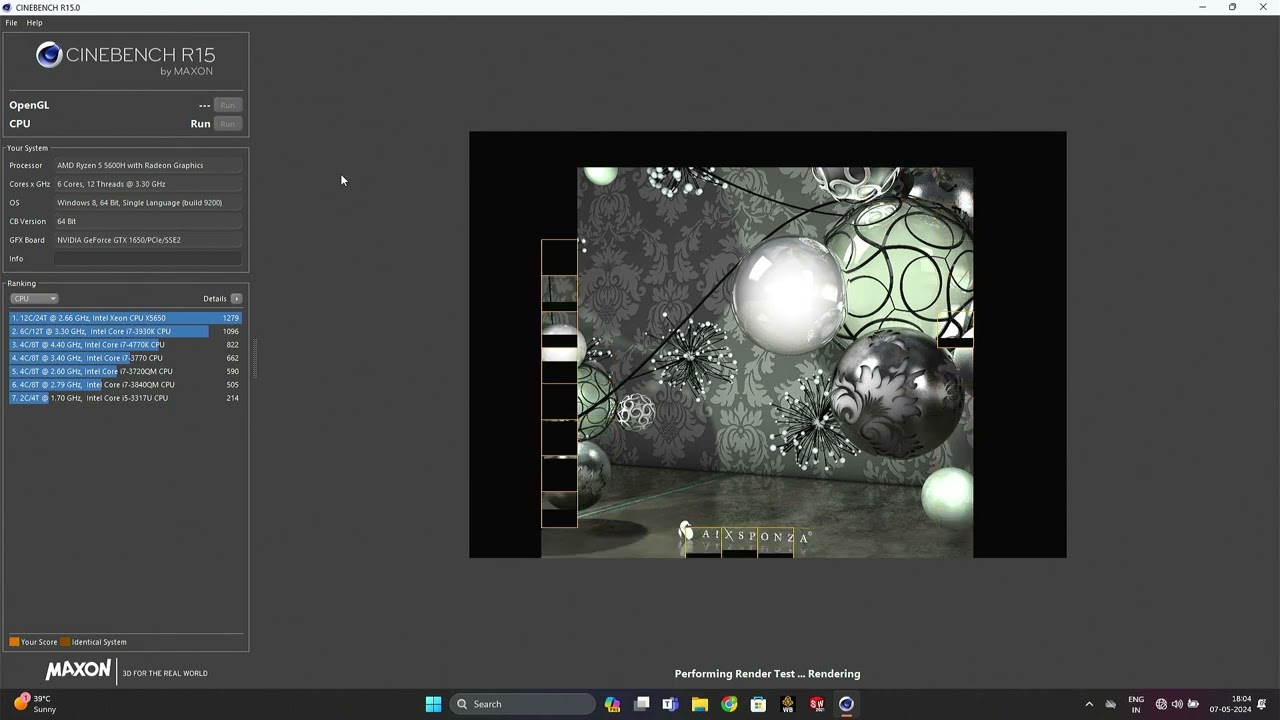Select the Intel Xeon X5650 ranking row
1280x720 pixels.
(125, 318)
